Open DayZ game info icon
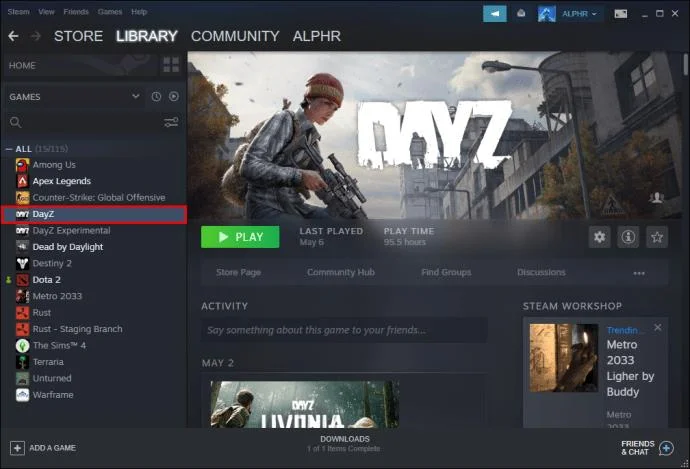690x469 pixels. point(628,237)
